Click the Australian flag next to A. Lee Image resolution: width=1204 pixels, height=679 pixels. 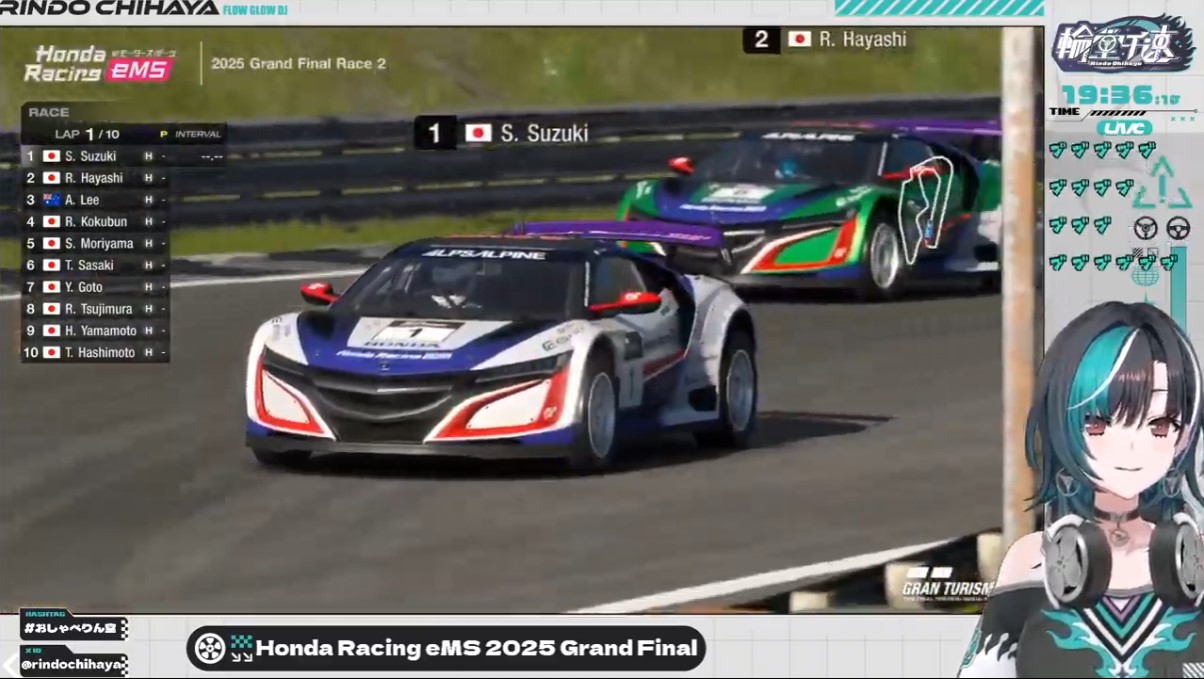coord(51,200)
